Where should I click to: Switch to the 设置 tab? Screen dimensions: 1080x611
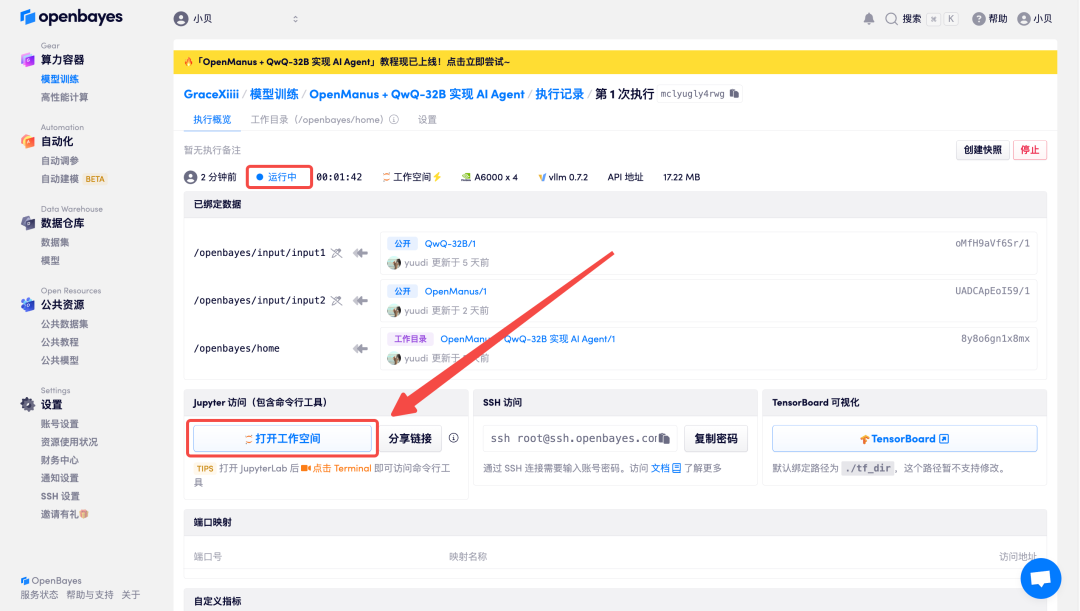click(427, 119)
